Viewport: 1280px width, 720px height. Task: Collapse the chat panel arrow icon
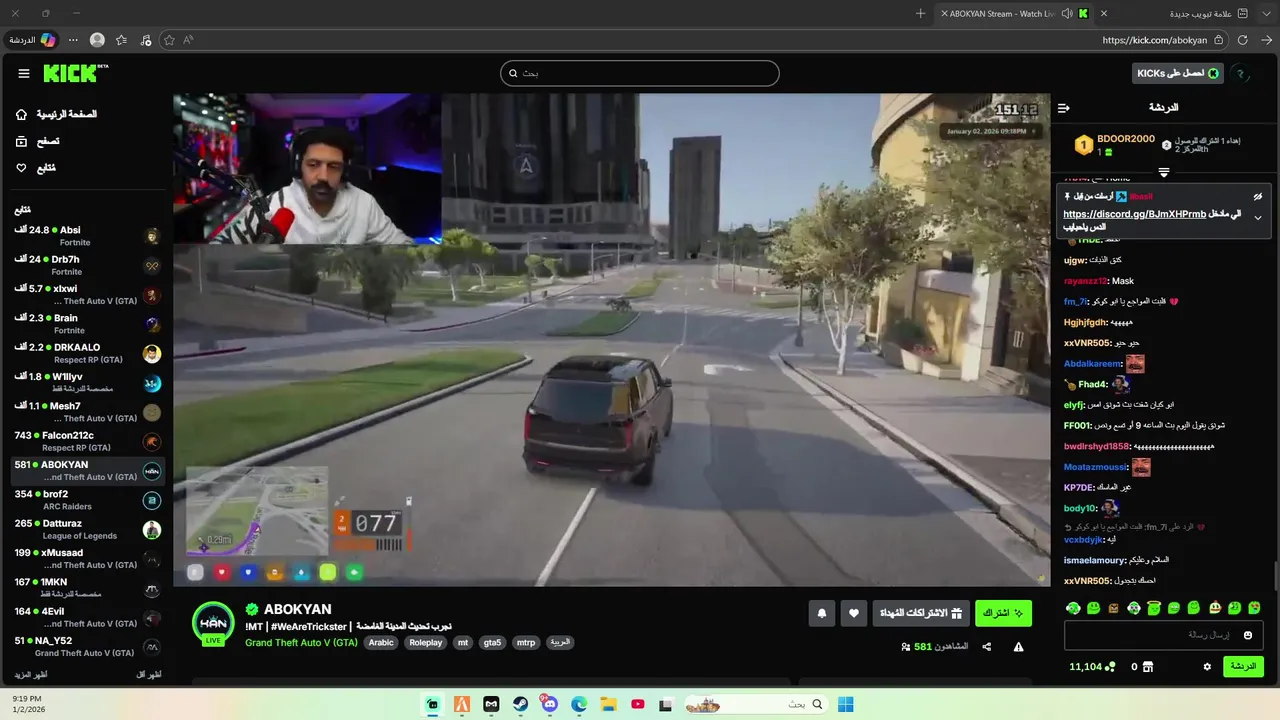click(x=1064, y=107)
